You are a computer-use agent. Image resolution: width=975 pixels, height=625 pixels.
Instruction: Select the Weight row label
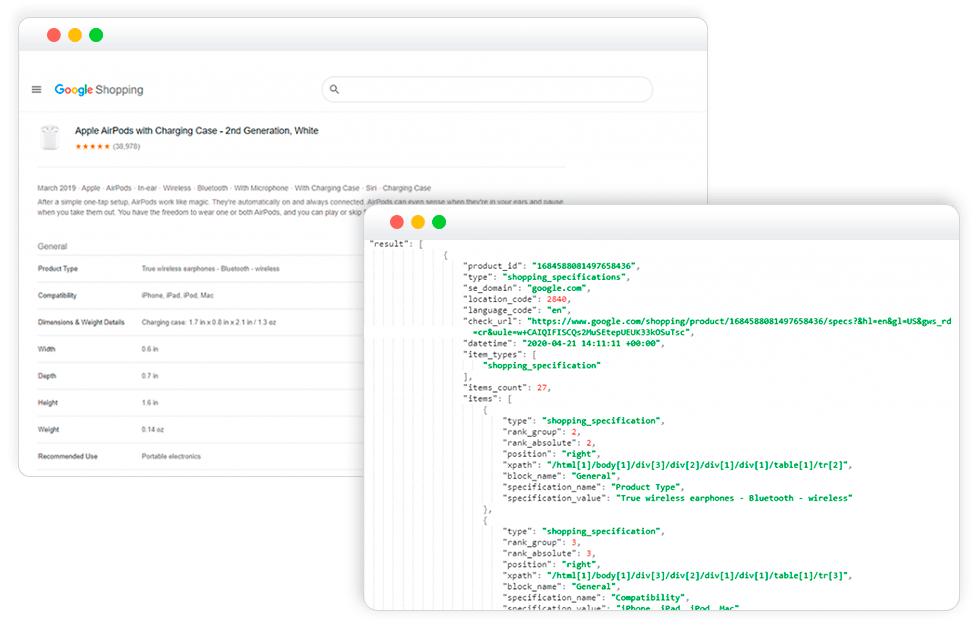pyautogui.click(x=49, y=429)
